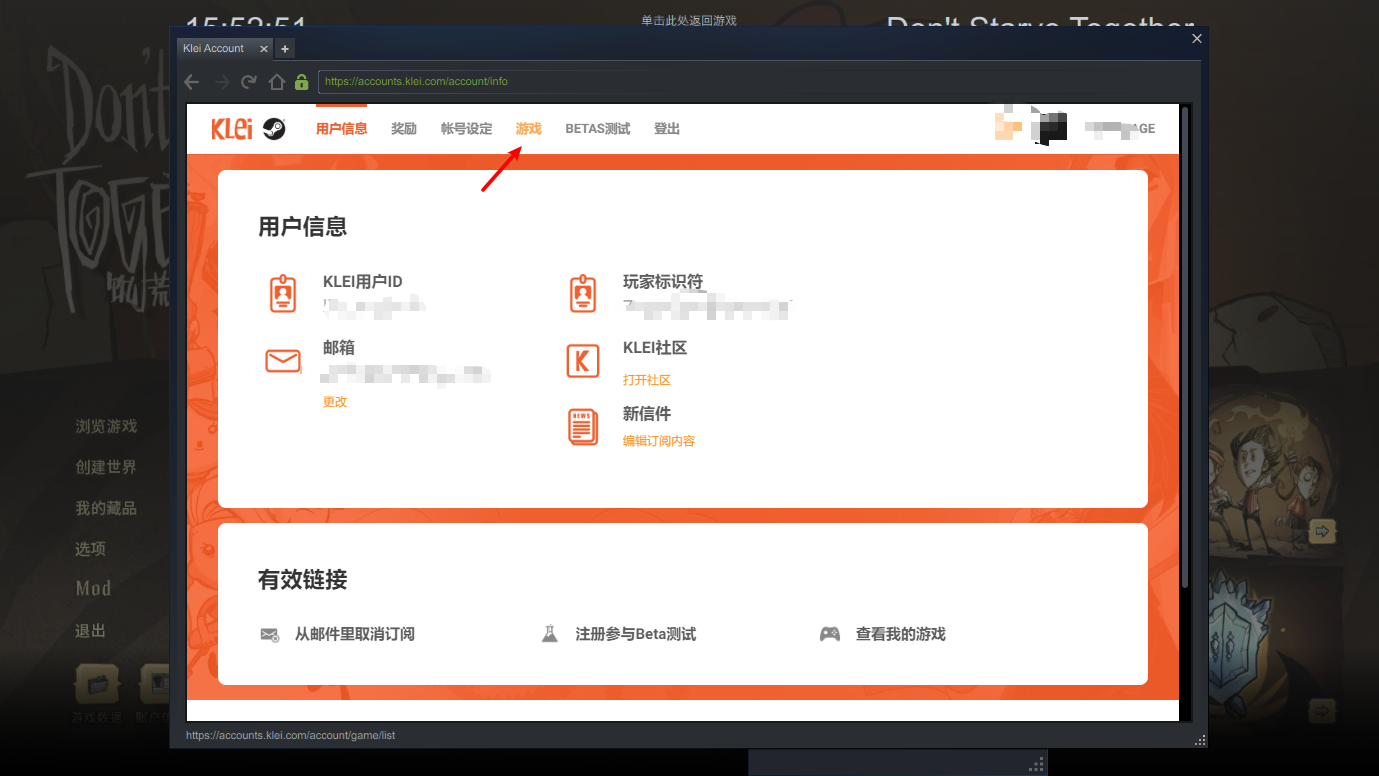Screen dimensions: 1379x776
Task: Click the KLEI社区 K icon
Action: pos(582,361)
